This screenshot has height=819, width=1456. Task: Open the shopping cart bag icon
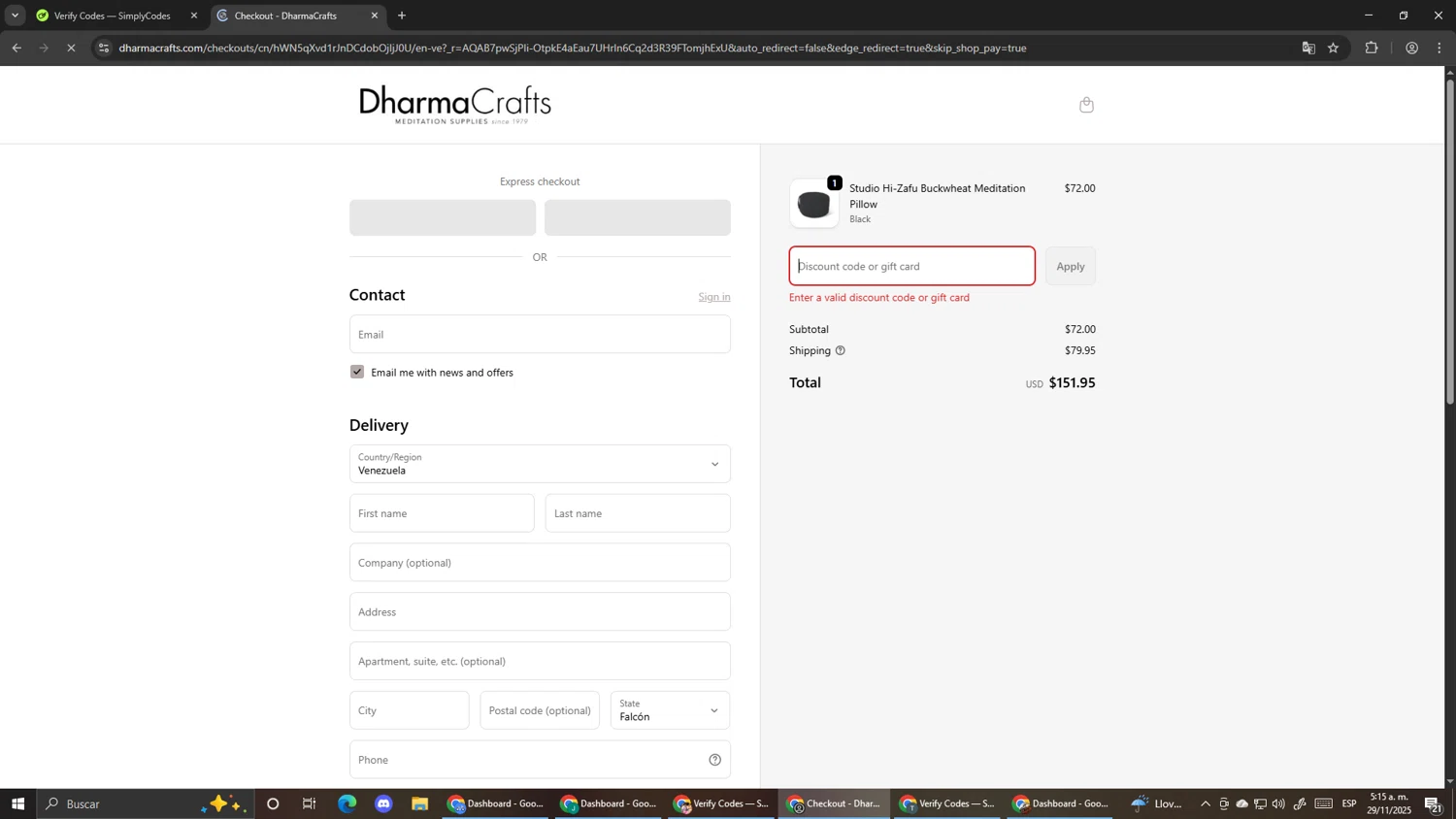pos(1086,105)
